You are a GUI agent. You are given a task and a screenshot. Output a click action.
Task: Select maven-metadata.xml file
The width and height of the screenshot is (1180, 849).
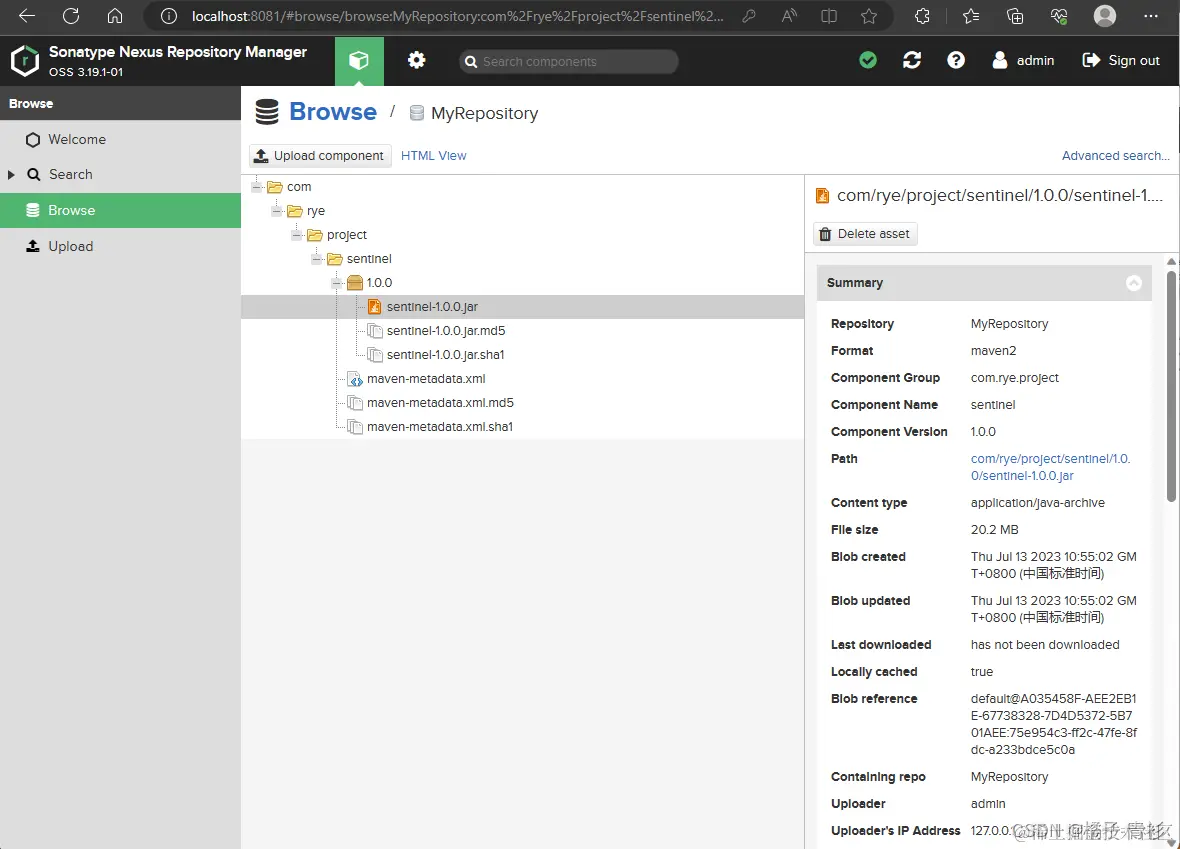point(426,379)
